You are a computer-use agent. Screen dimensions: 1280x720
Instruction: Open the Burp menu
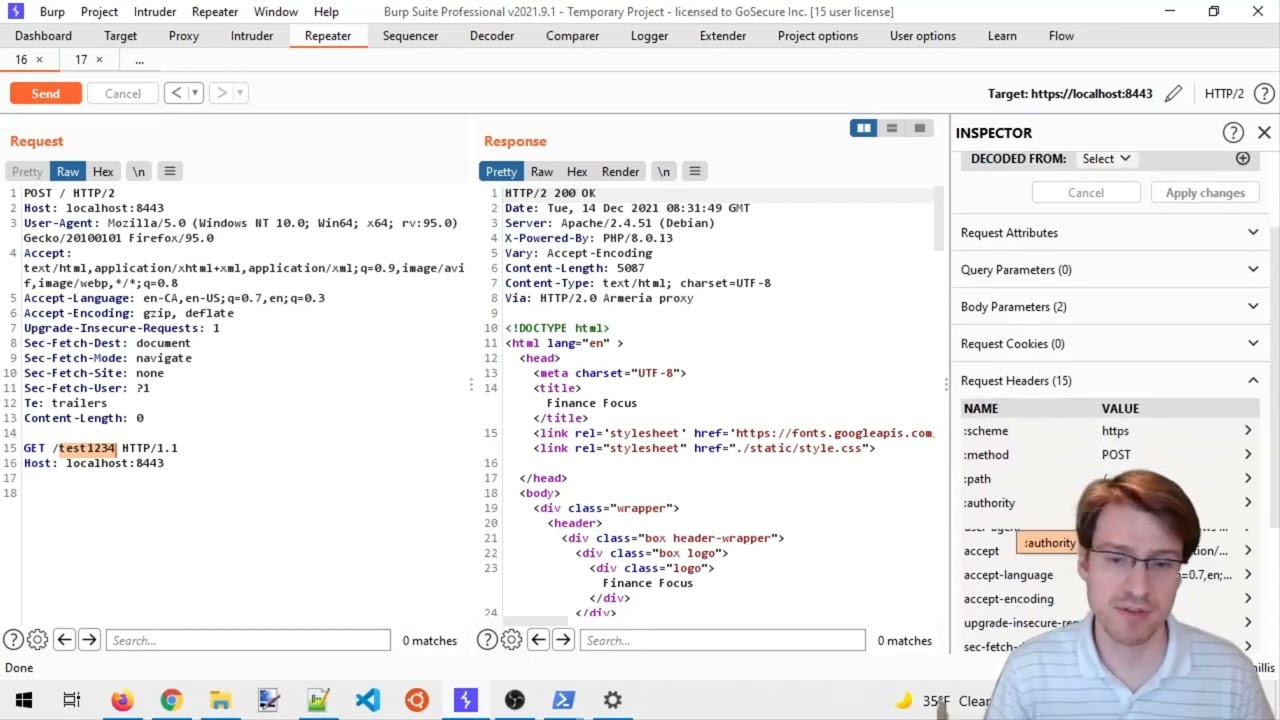[x=52, y=11]
